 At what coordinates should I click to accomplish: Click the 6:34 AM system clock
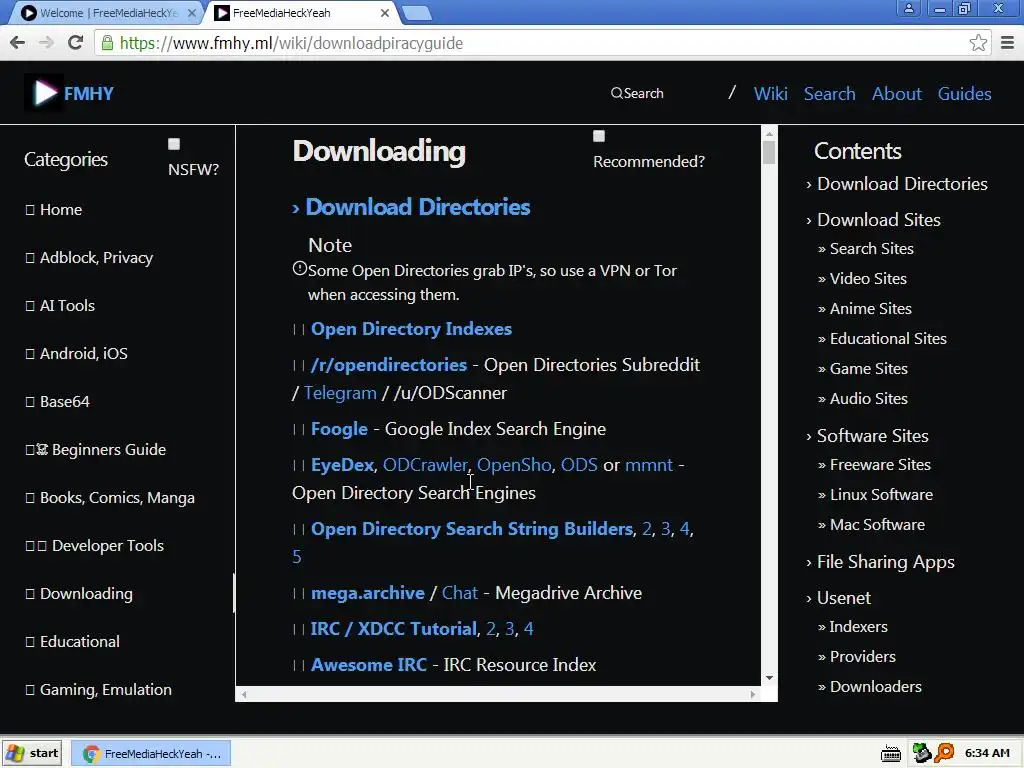tap(987, 753)
